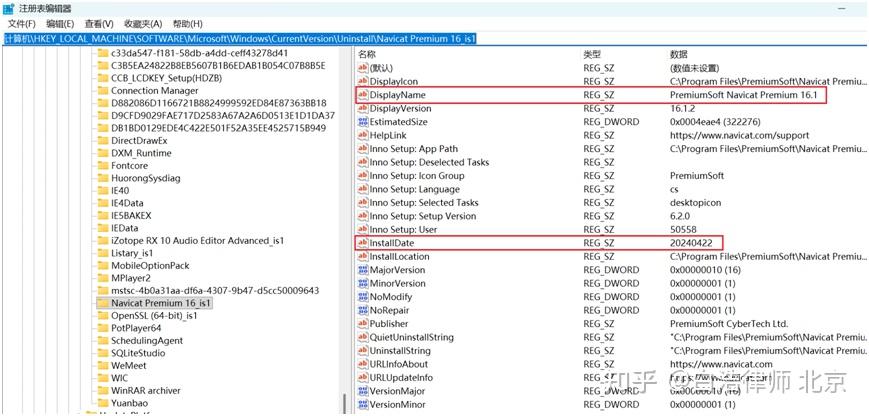
Task: Open the 编辑(E) menu
Action: 60,24
